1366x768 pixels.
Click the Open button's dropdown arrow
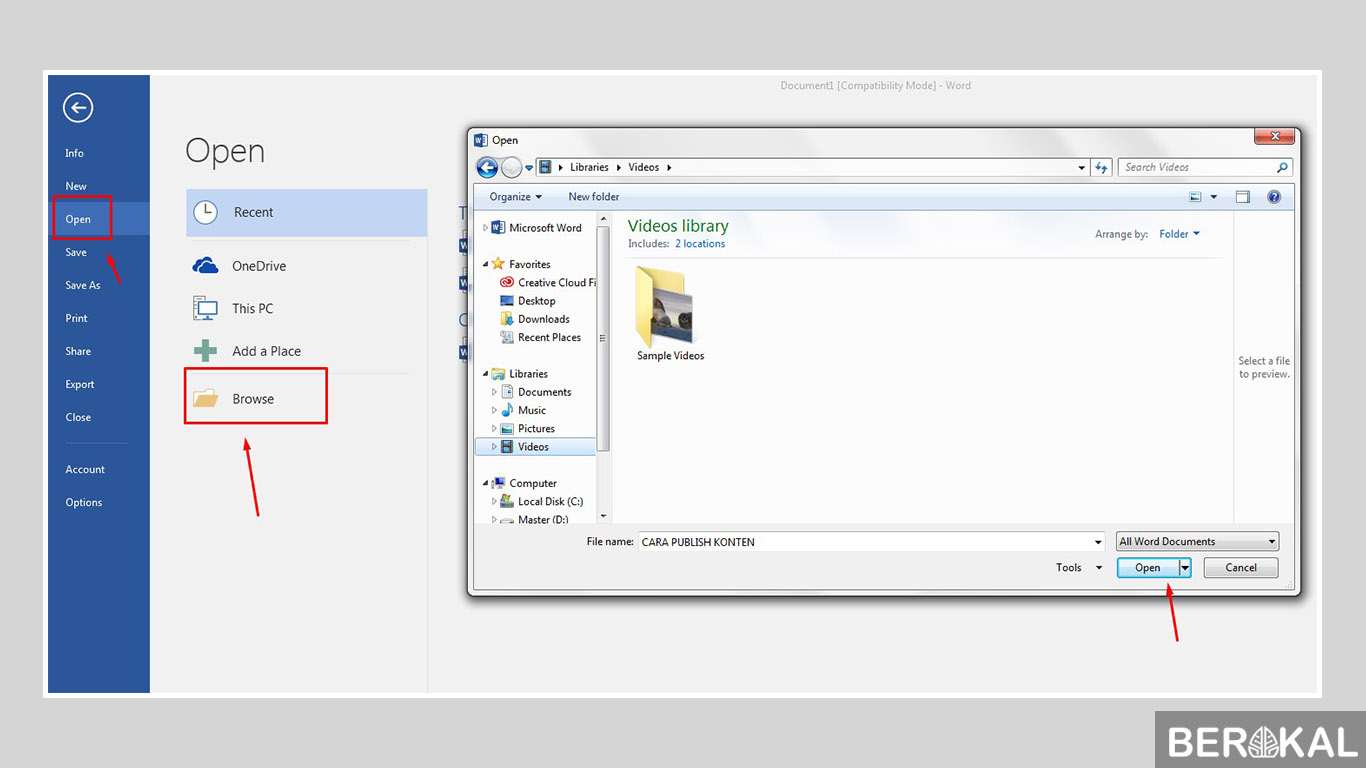click(x=1185, y=567)
